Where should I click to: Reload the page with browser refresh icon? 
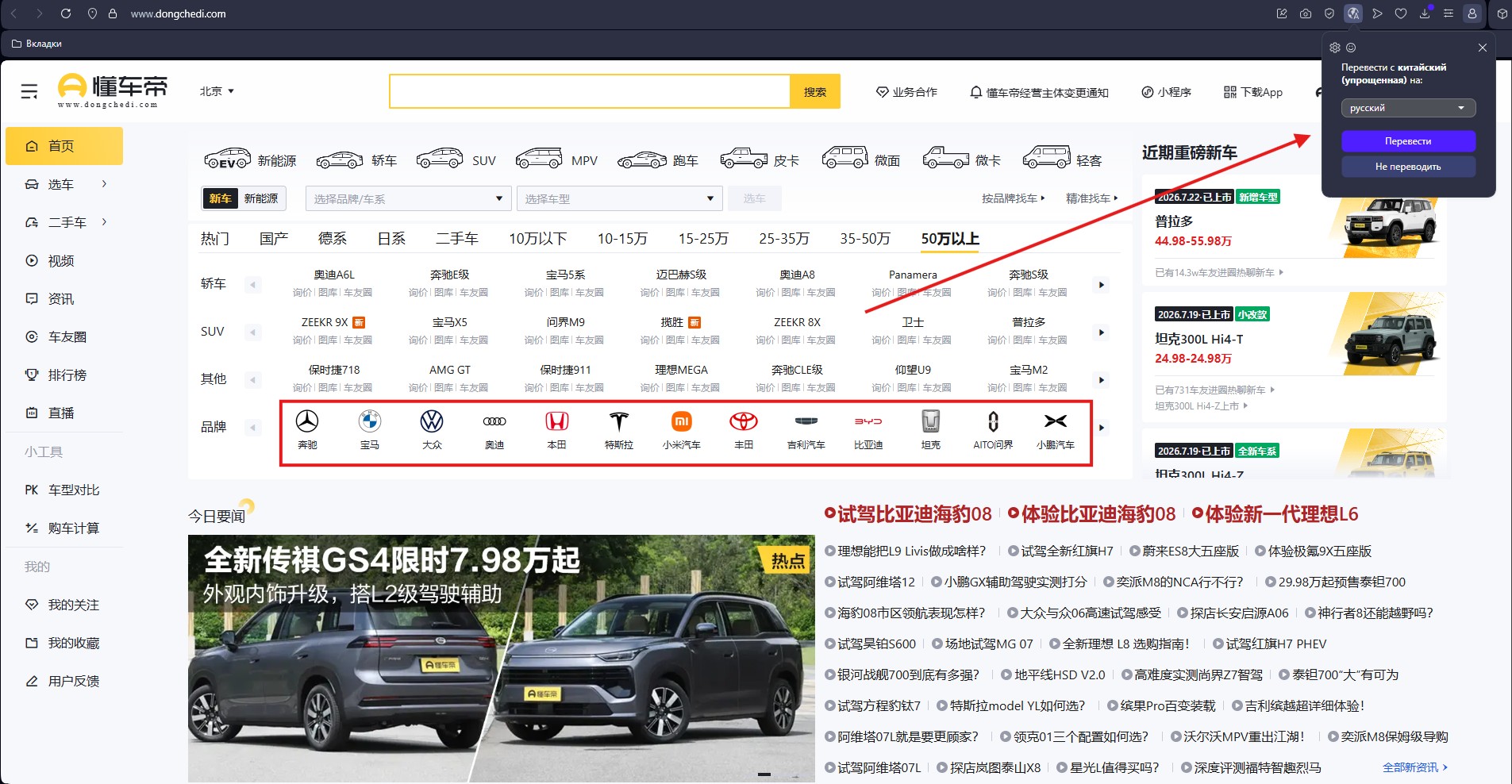pyautogui.click(x=66, y=13)
